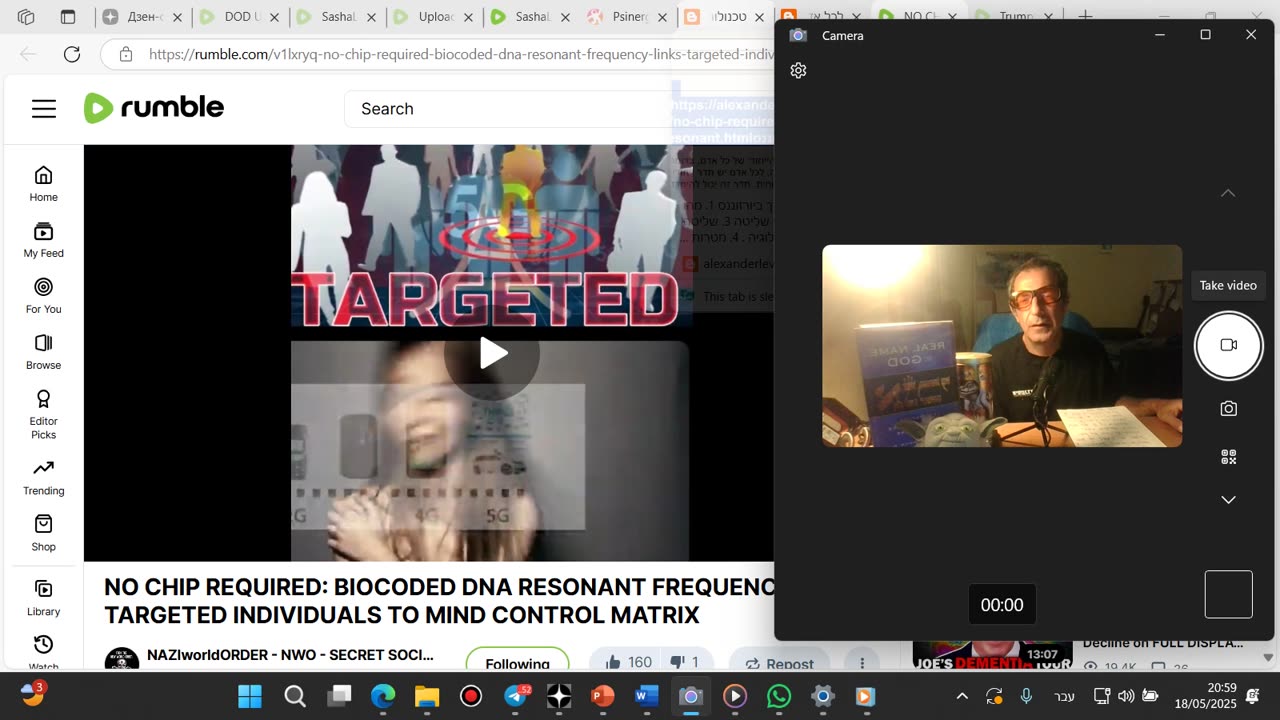Open video more options three dots

click(862, 662)
